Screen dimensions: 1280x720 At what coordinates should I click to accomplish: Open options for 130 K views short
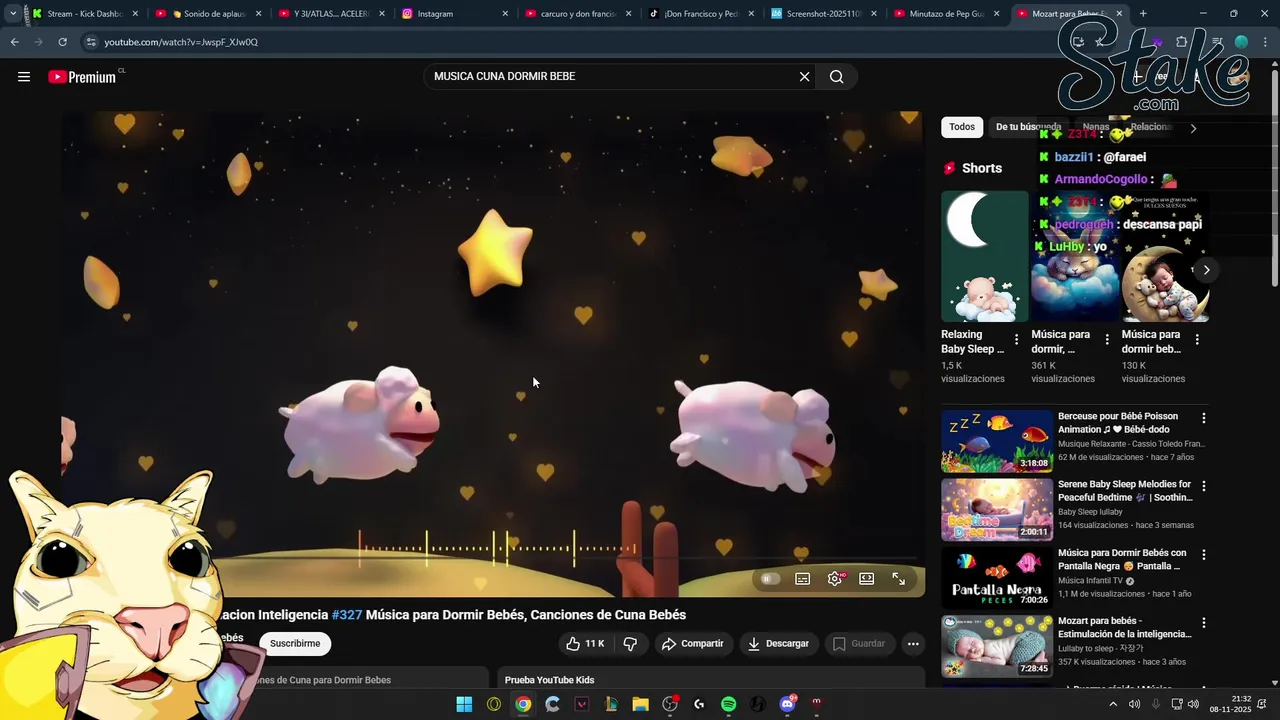tap(1197, 340)
